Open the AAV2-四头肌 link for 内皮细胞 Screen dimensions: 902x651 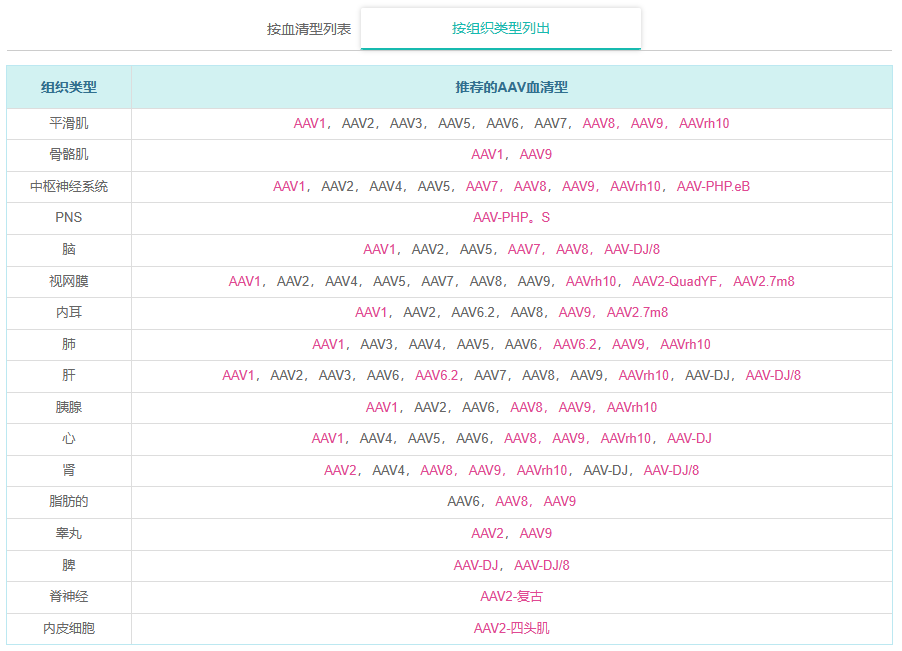(x=511, y=628)
